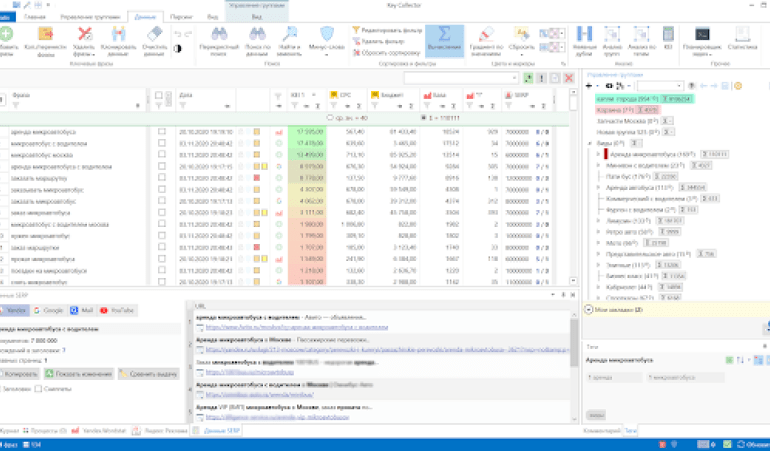Click the red X button beside quick filter

[569, 78]
